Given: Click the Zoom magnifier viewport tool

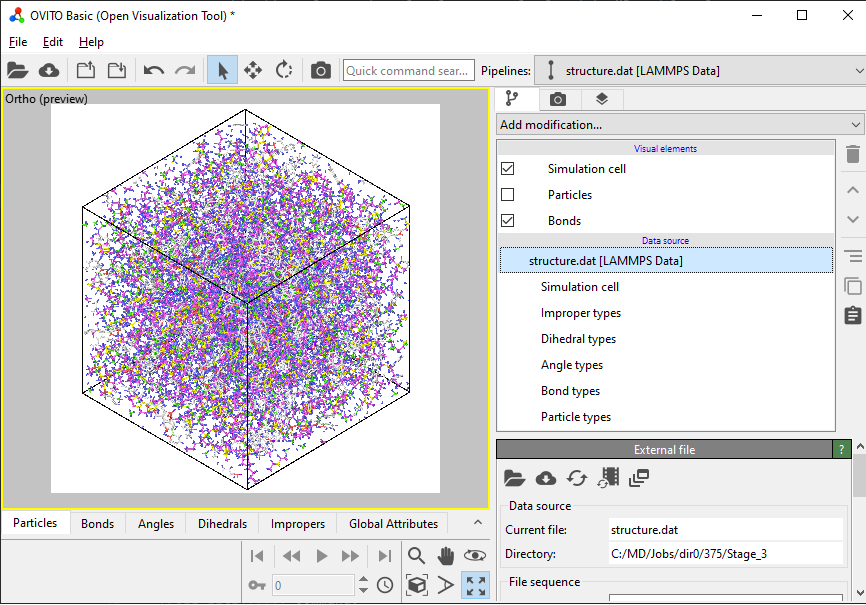Looking at the screenshot, I should (416, 555).
